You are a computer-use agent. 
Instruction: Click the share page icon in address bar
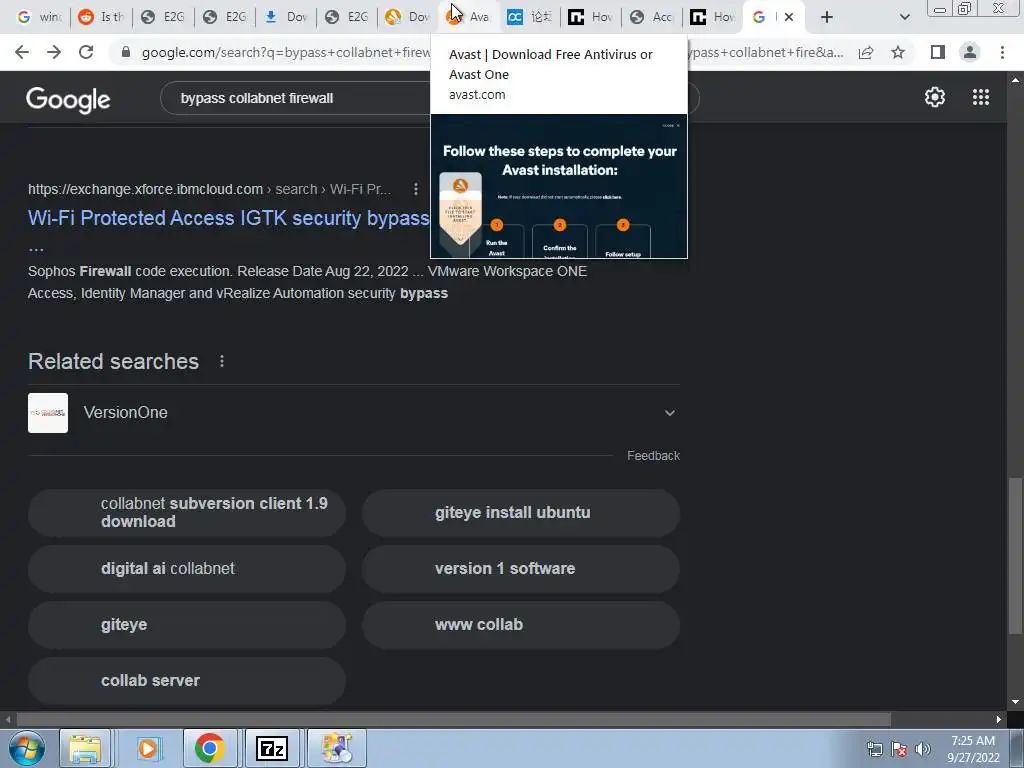coord(866,52)
